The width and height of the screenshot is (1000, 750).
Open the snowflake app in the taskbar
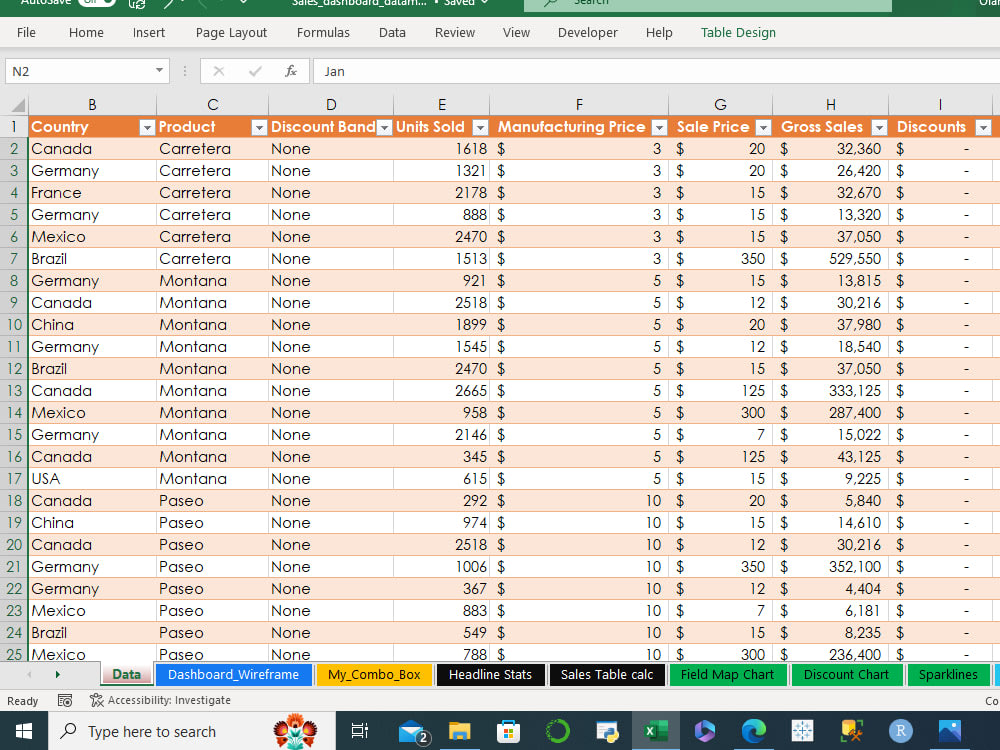[802, 731]
